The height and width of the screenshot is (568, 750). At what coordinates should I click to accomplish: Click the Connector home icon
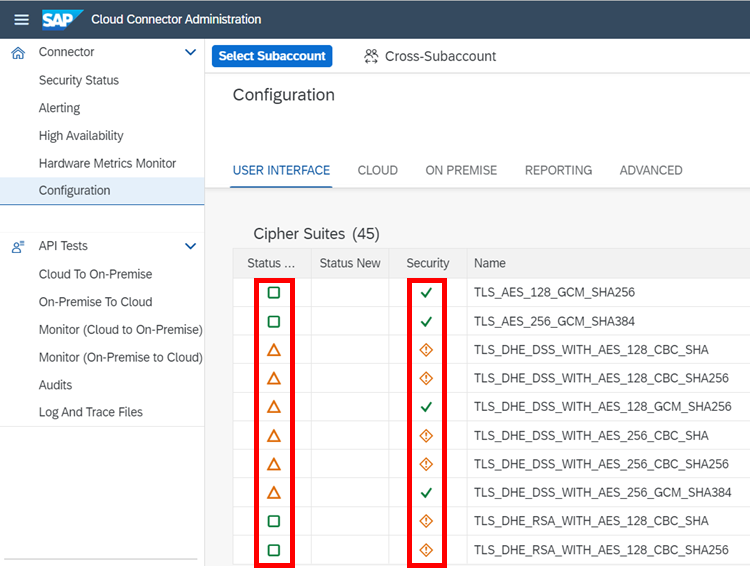tap(18, 53)
